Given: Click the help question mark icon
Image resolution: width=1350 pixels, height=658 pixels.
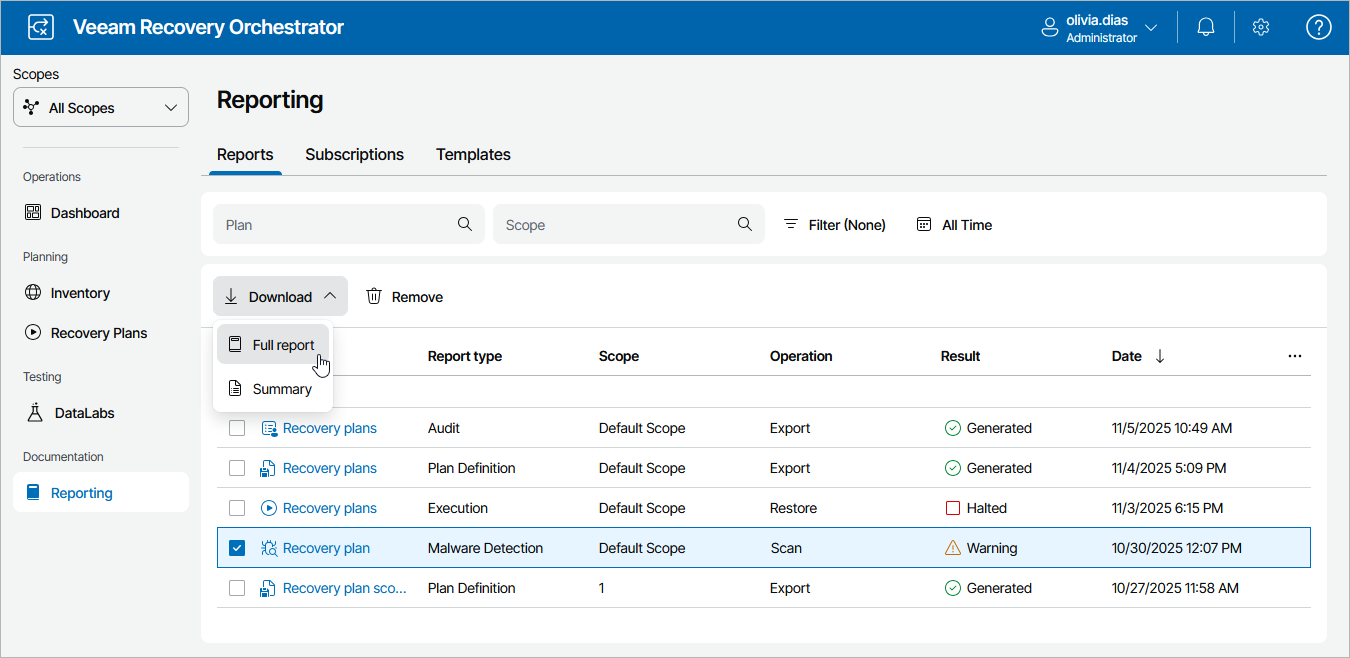Looking at the screenshot, I should pos(1318,28).
